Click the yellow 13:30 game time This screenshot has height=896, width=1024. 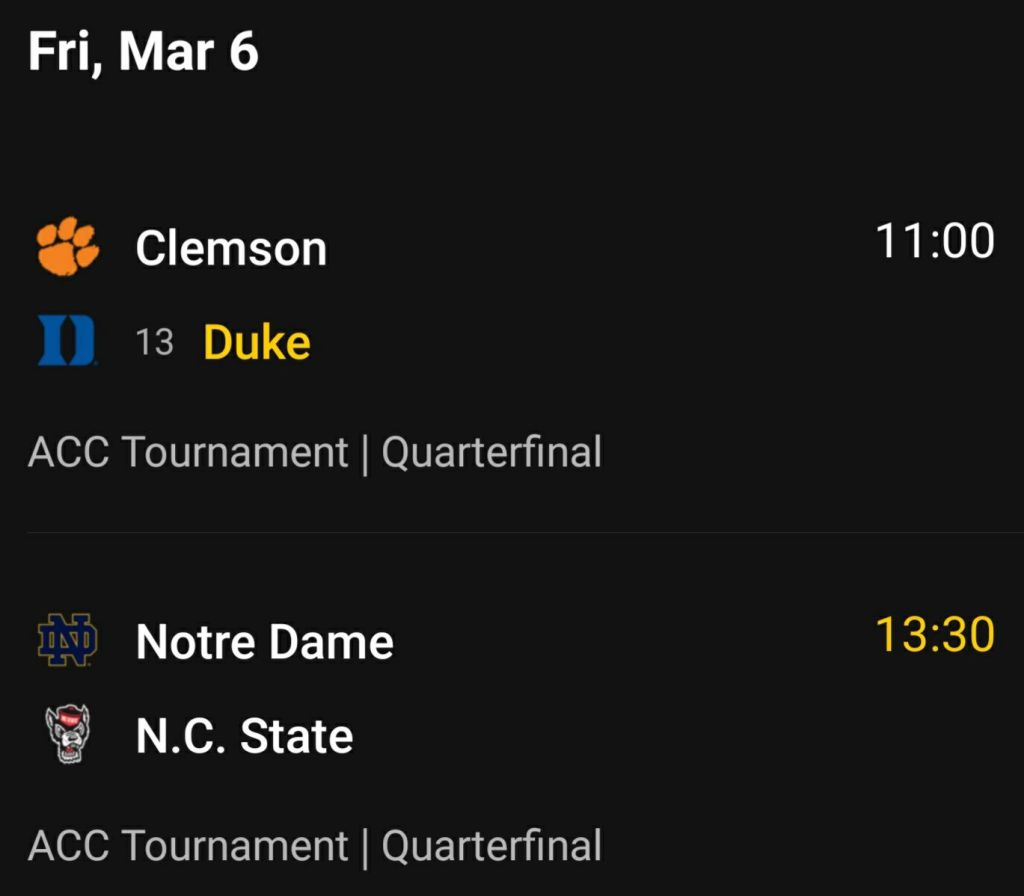[934, 635]
